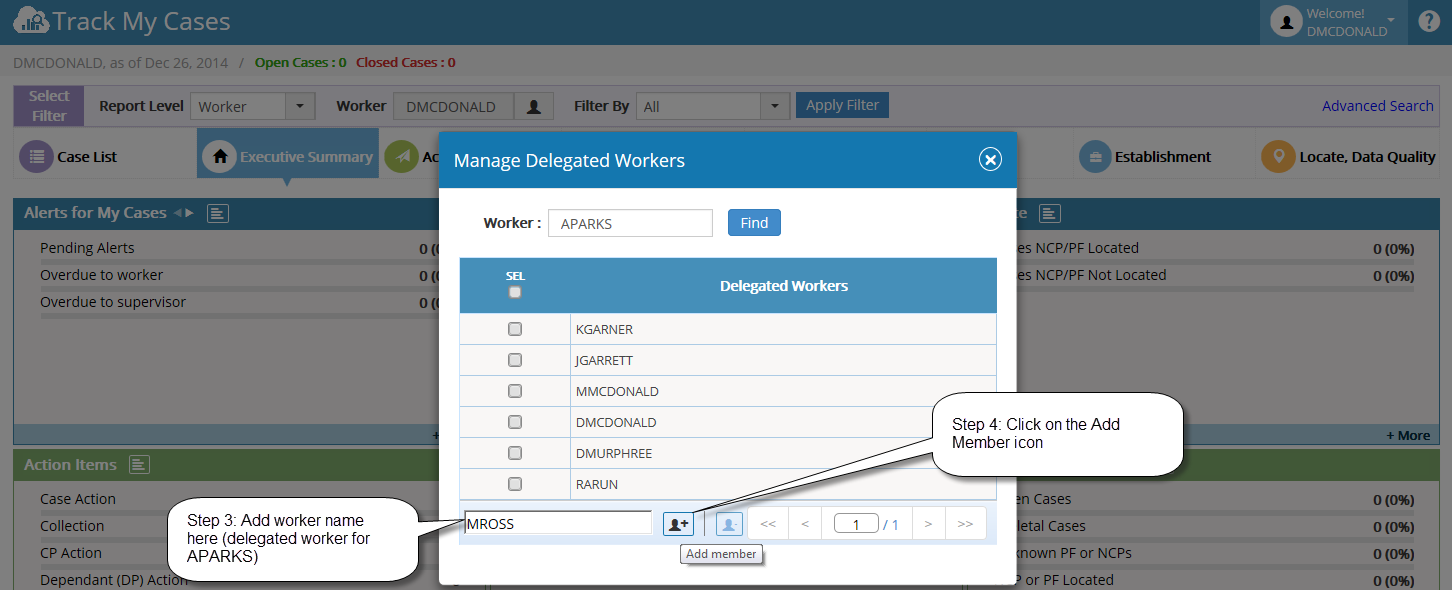Click arrows next to Alerts for My Cases
1452x590 pixels.
point(184,213)
